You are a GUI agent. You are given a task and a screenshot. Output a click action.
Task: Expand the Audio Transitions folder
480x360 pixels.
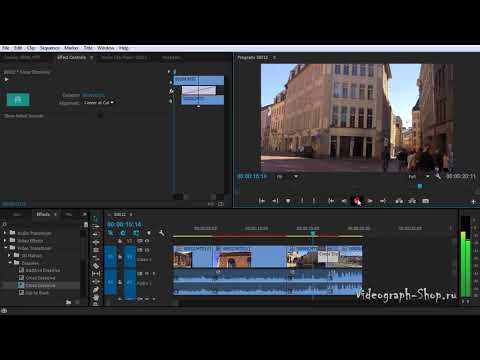5,233
